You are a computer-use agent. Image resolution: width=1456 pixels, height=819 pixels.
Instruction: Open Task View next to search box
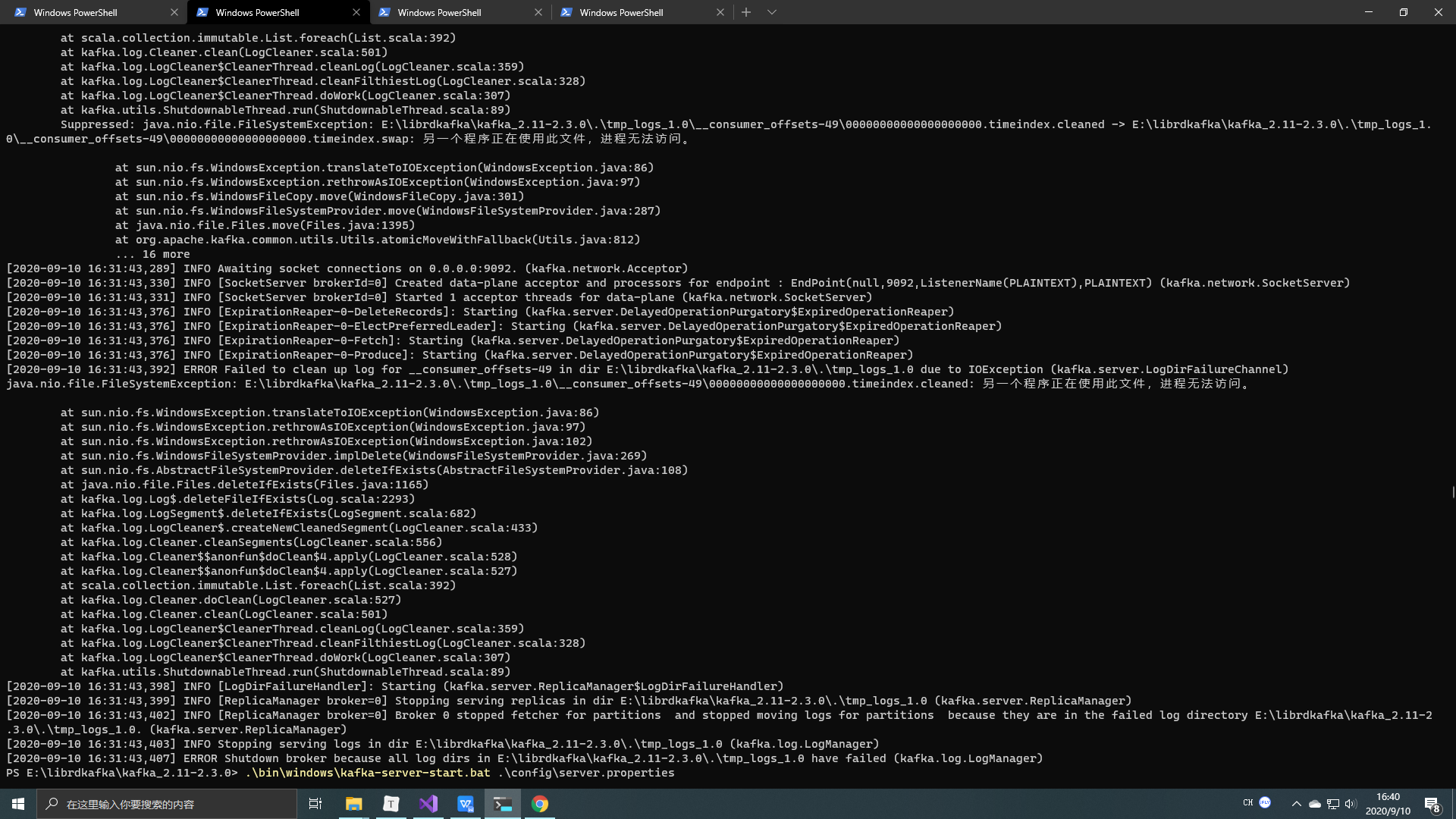pos(315,803)
